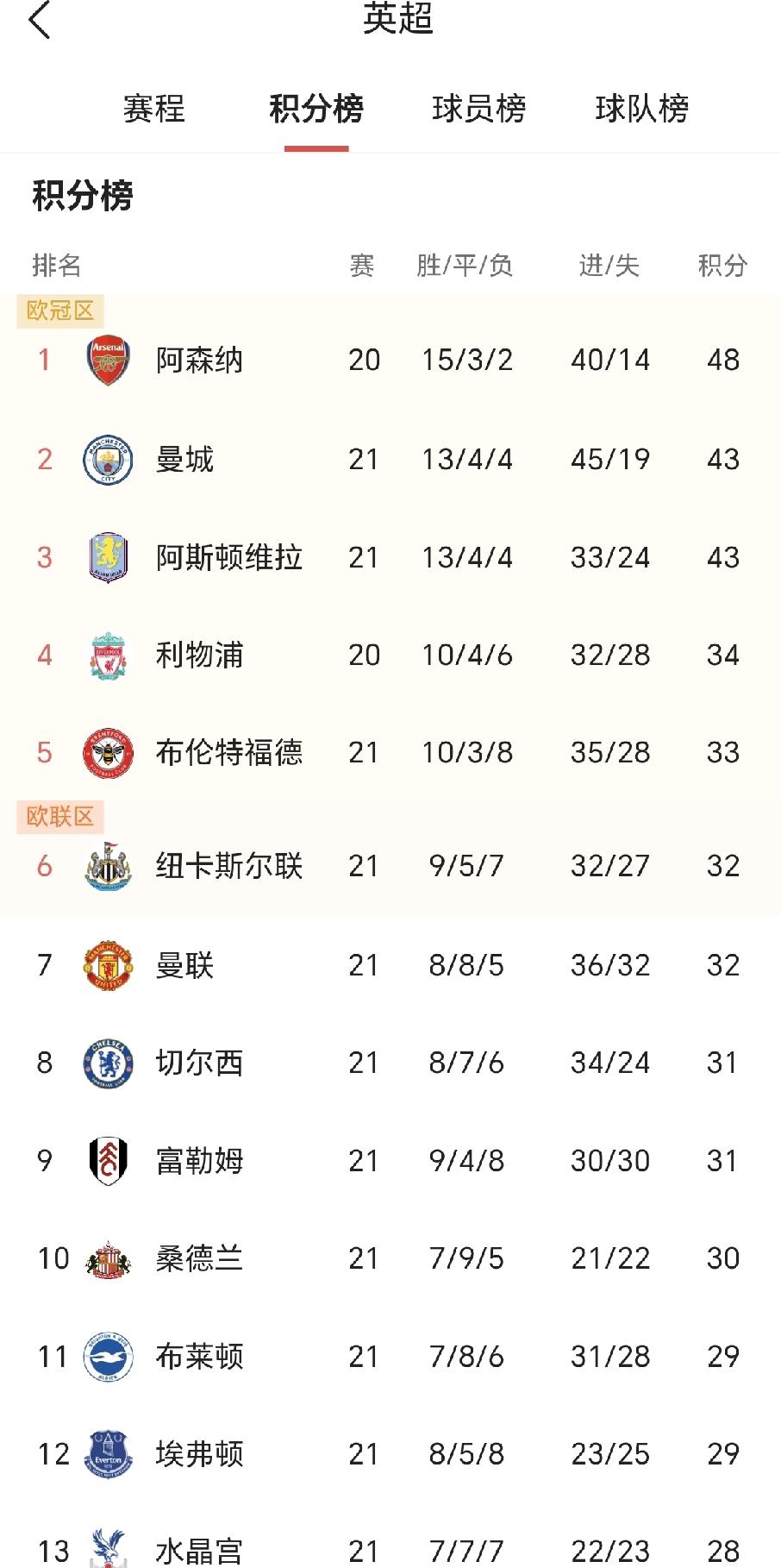
Task: Select the Brighton seagull badge
Action: point(108,1357)
